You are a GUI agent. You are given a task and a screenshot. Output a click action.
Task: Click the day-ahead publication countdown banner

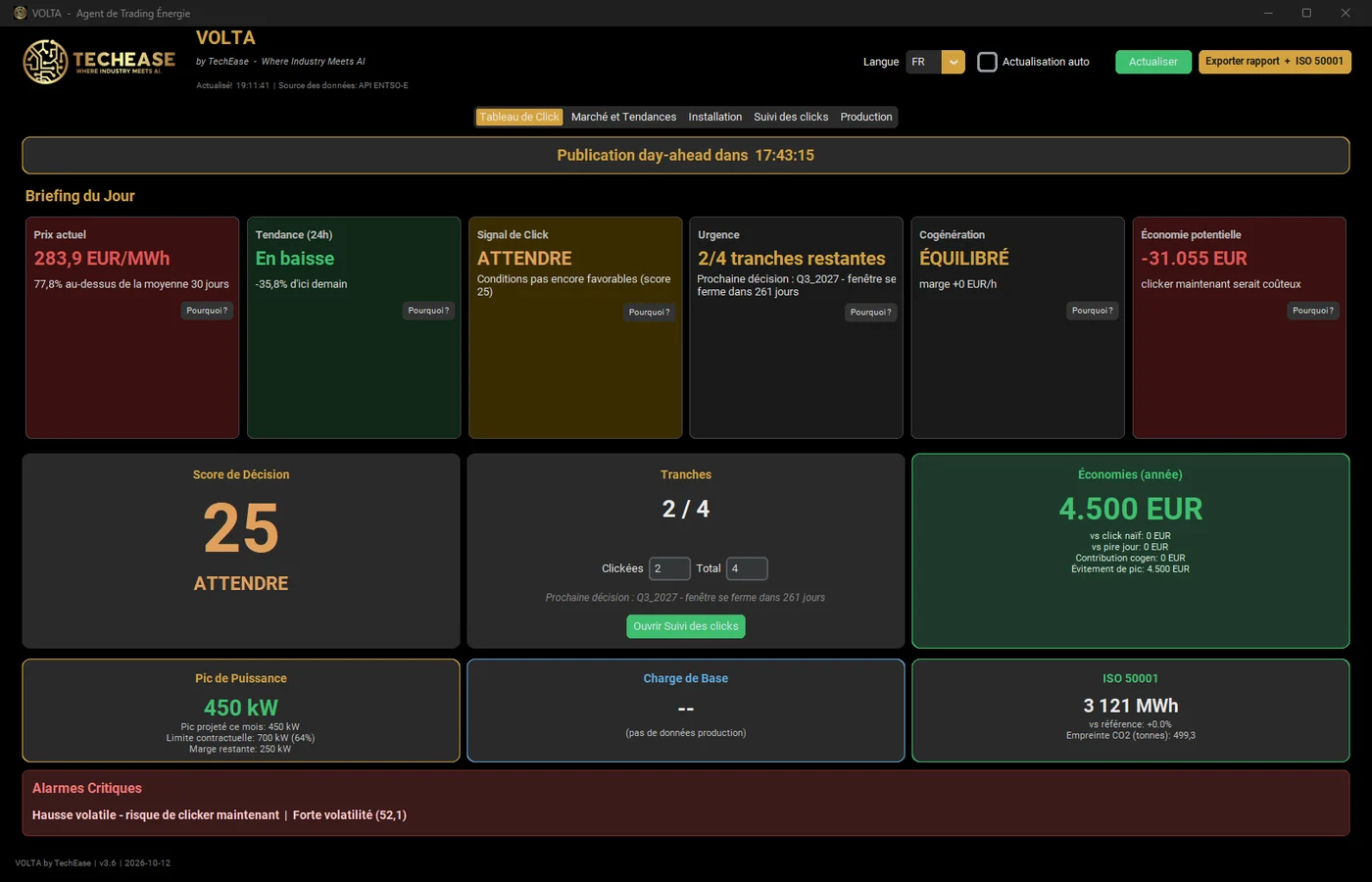point(686,155)
